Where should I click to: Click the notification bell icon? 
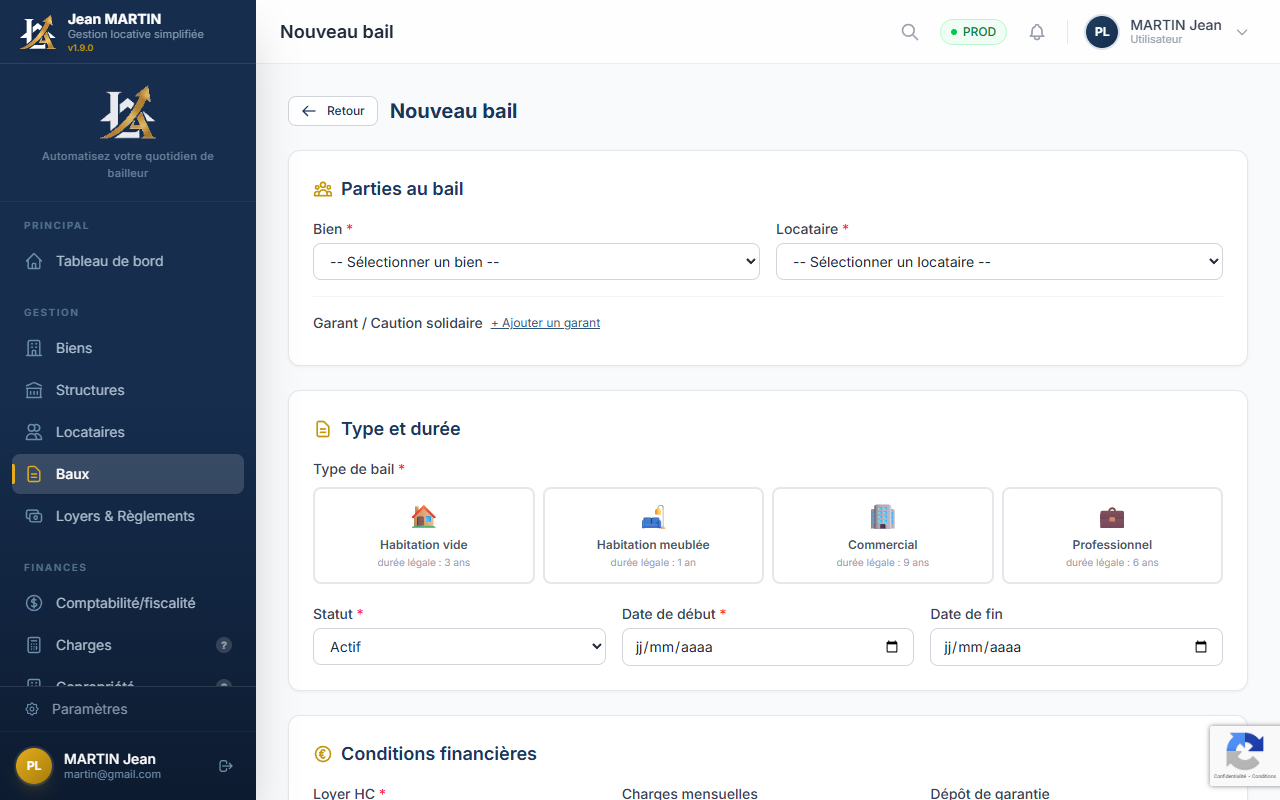pos(1037,31)
